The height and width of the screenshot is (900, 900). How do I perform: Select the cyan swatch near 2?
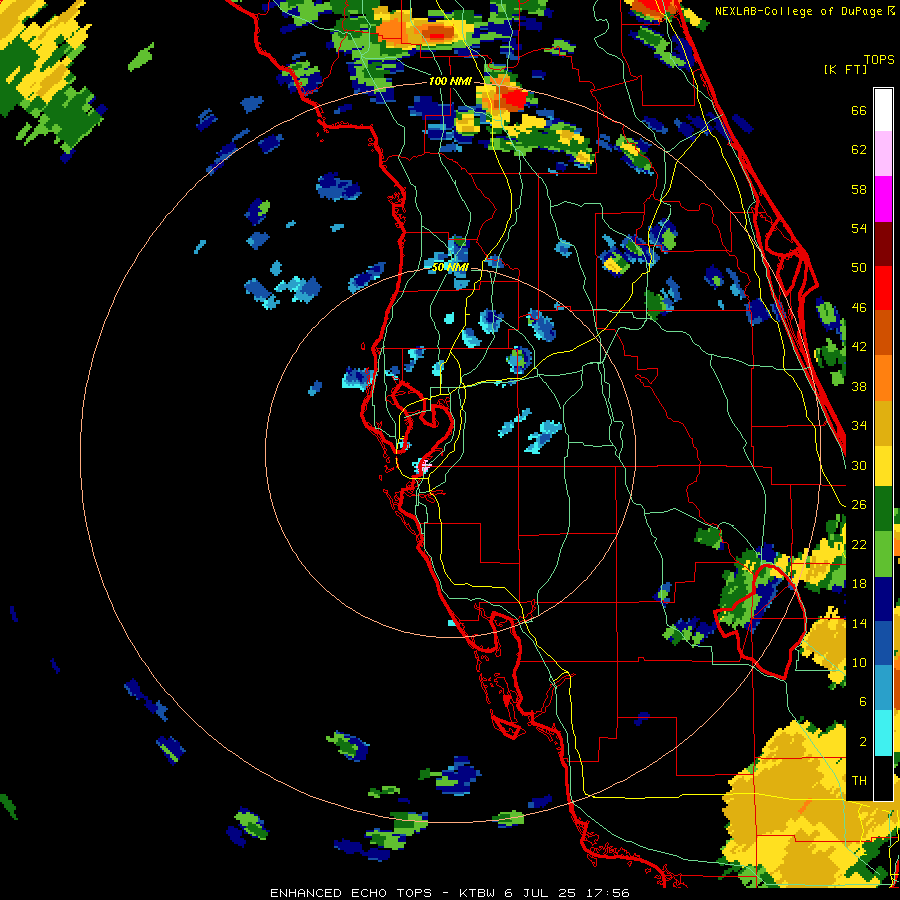[883, 733]
